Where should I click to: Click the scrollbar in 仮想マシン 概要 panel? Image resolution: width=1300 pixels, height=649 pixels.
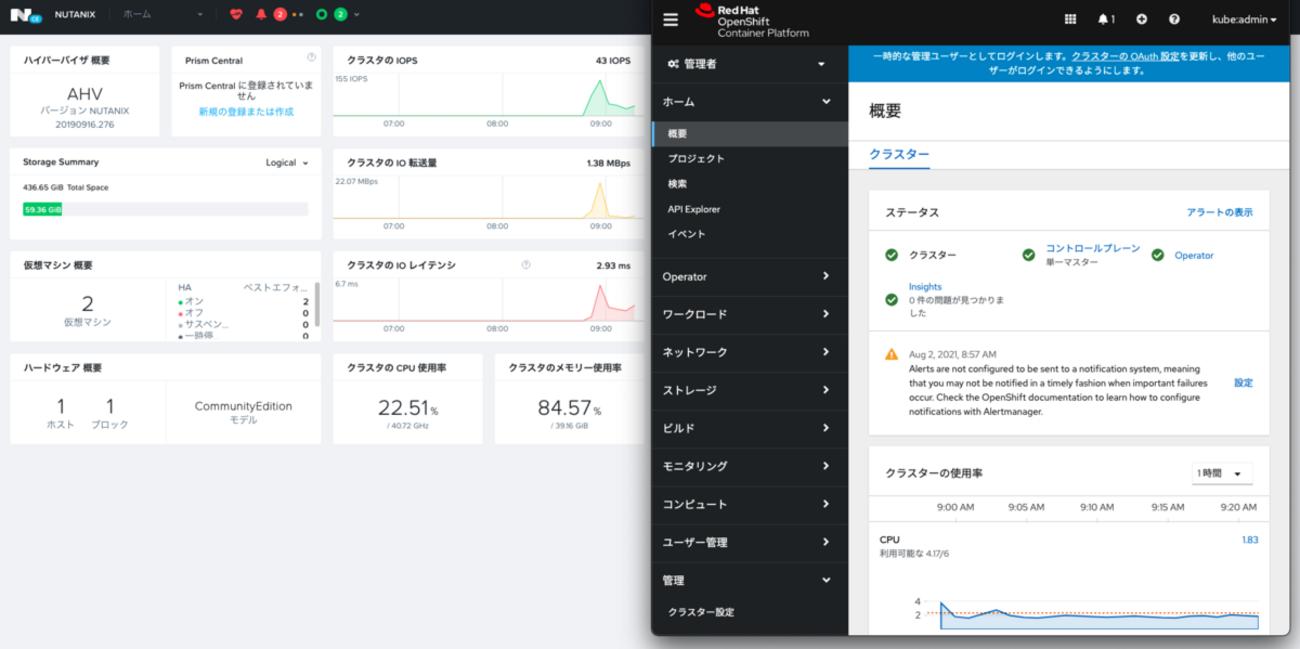point(318,304)
